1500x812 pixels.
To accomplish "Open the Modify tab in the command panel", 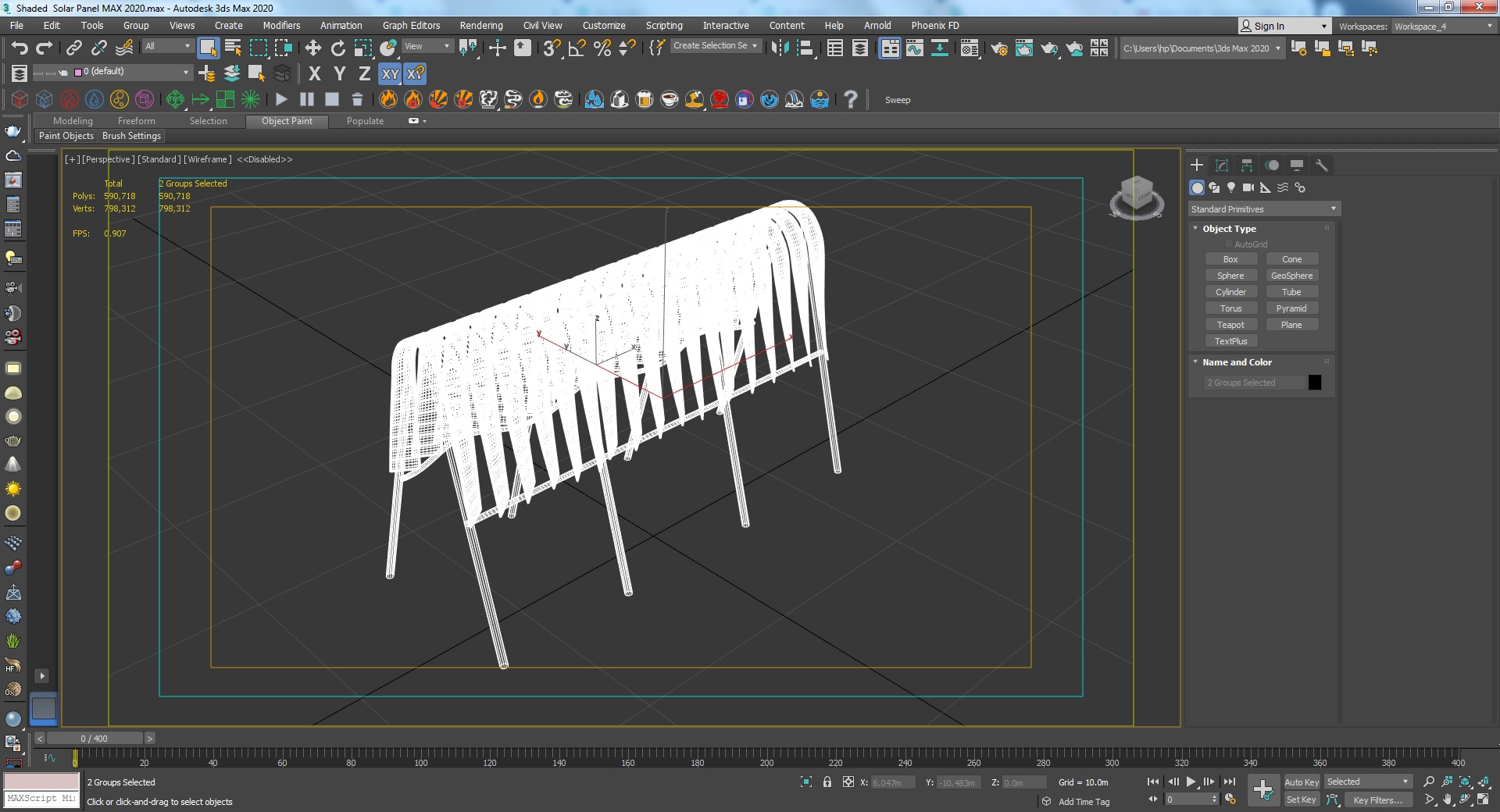I will pyautogui.click(x=1222, y=166).
